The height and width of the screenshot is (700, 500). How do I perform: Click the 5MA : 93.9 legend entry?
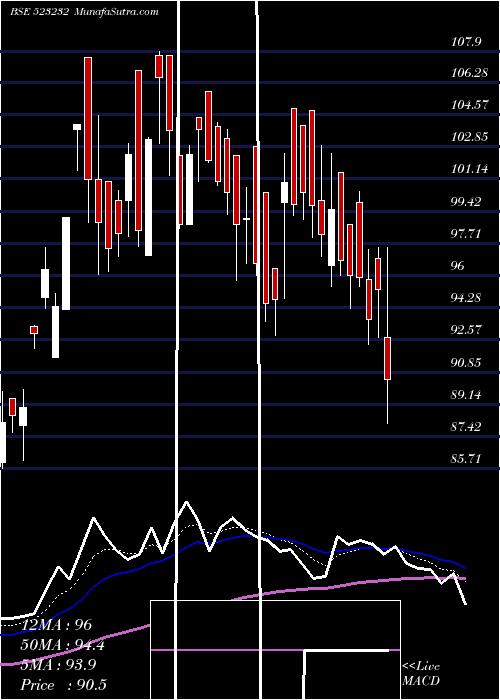[x=58, y=665]
